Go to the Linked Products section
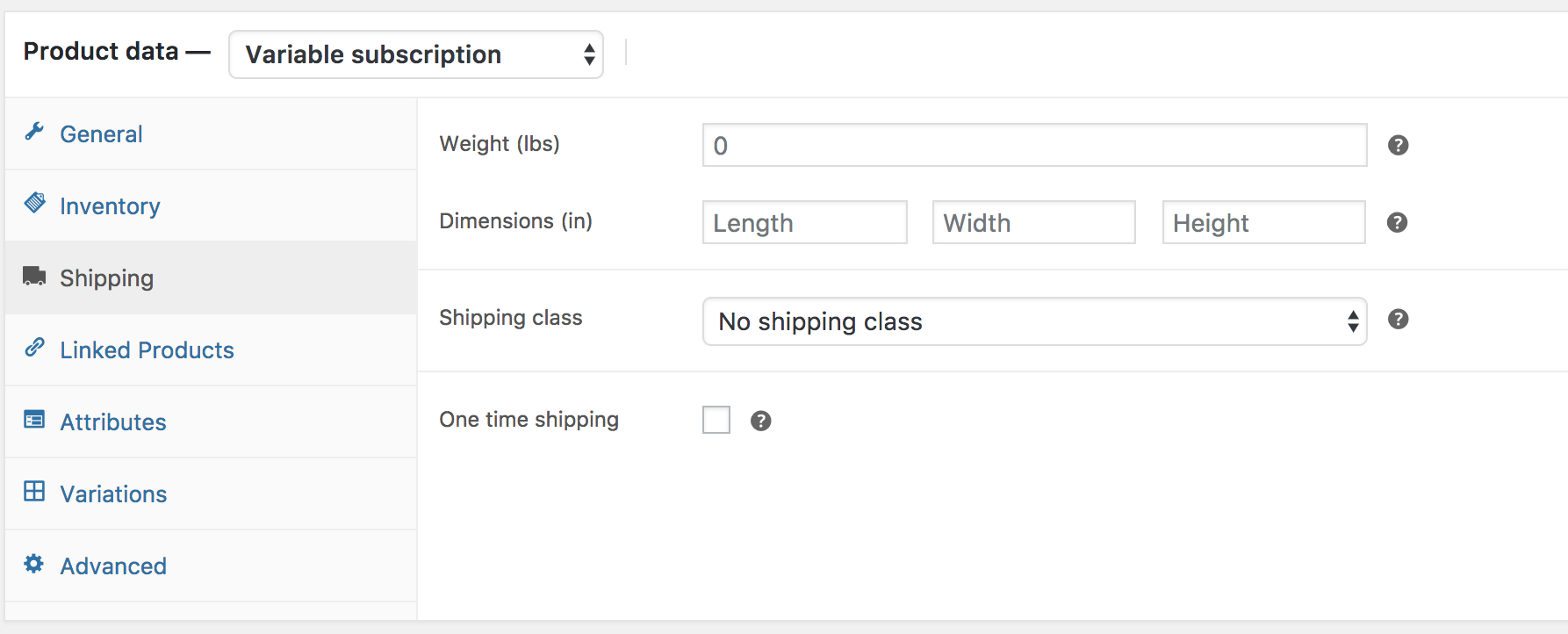Screen dimensions: 1568x634 [146, 349]
